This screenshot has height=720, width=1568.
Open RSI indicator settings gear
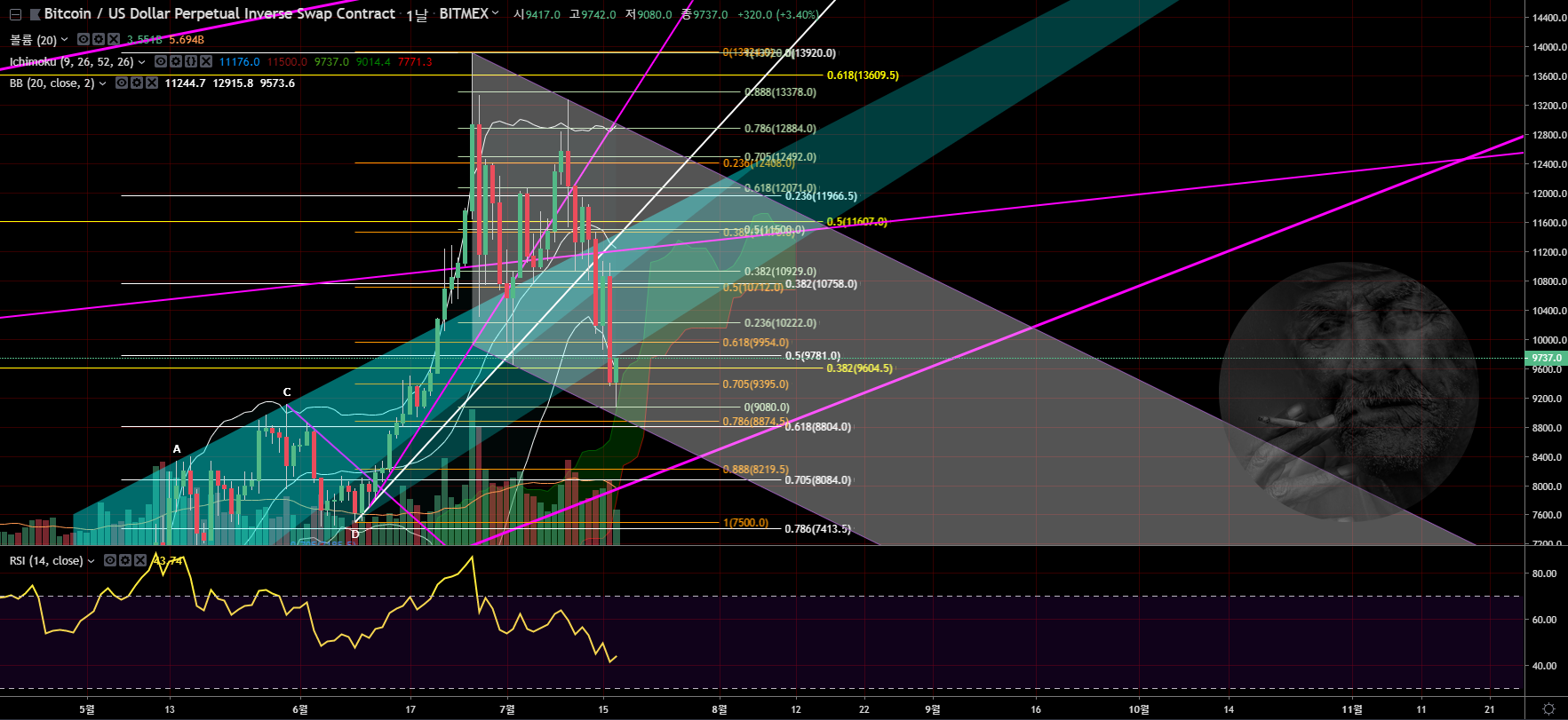tap(125, 560)
